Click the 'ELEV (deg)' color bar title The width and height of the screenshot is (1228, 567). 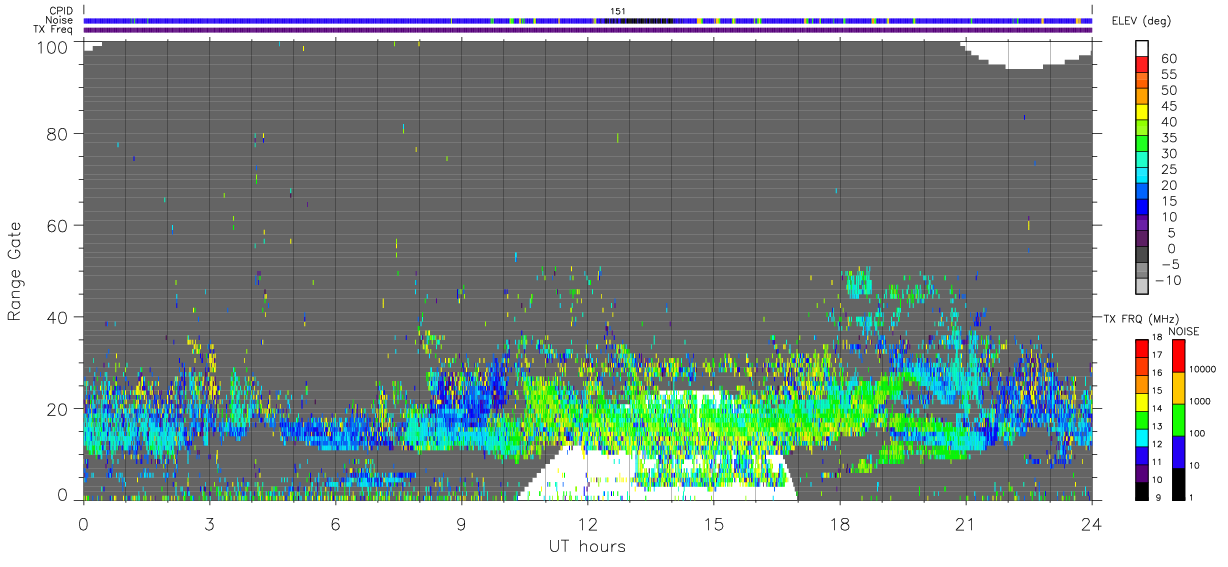[1141, 23]
